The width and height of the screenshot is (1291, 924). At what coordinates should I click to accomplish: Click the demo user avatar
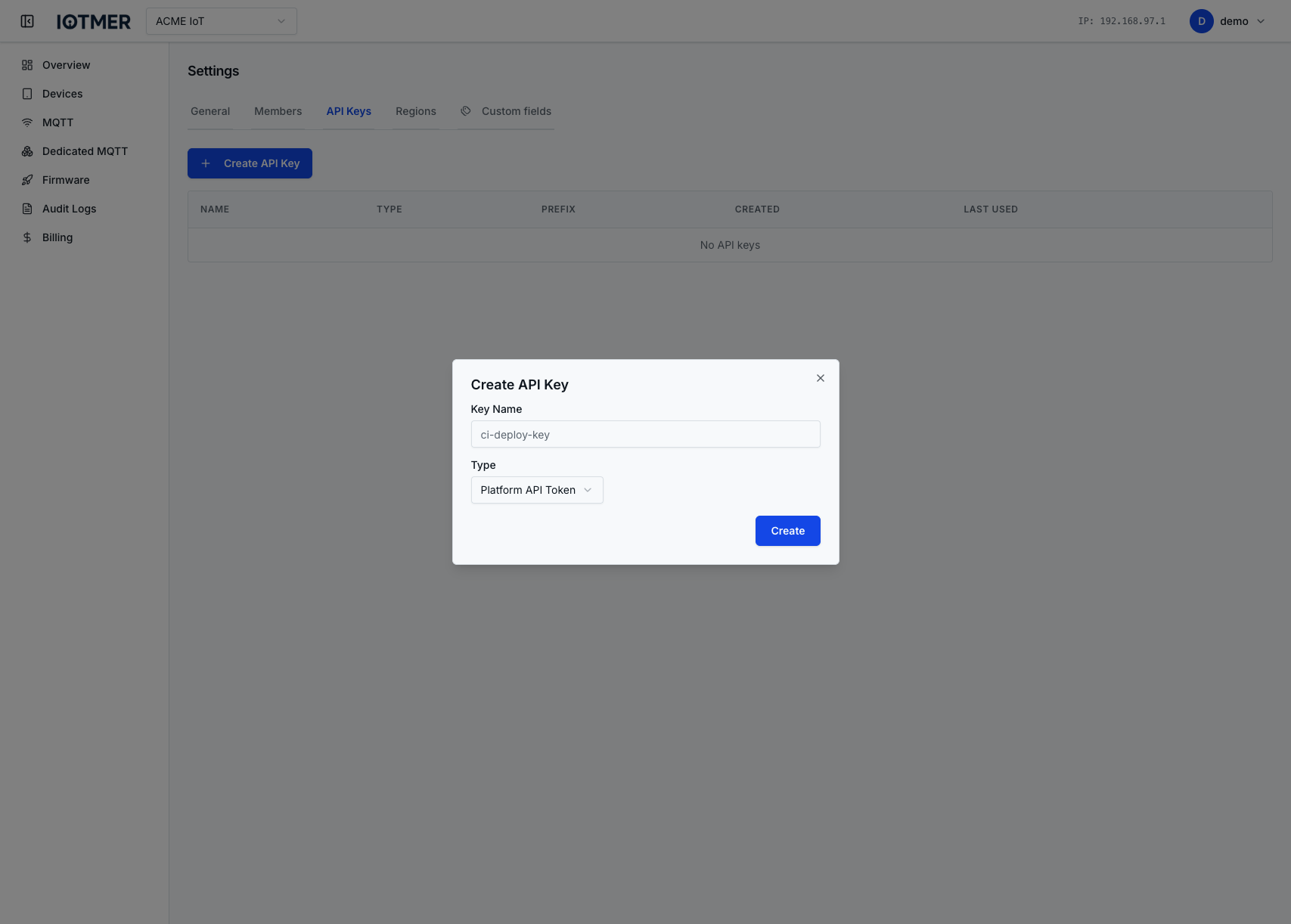(x=1202, y=21)
